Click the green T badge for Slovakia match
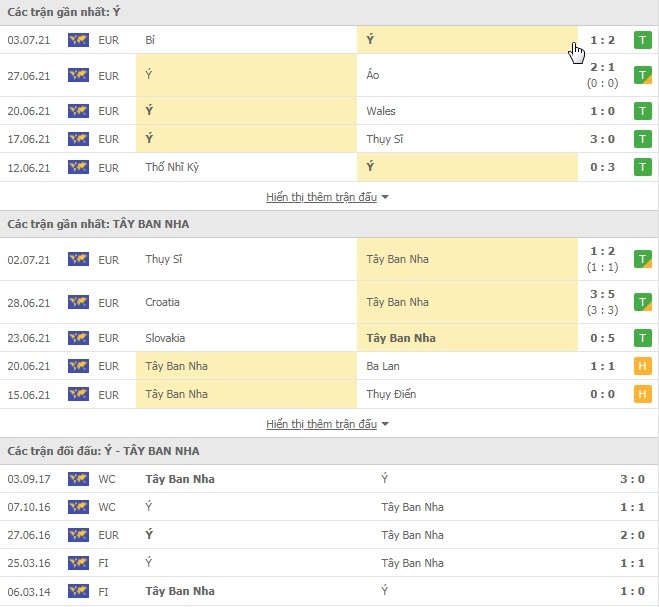This screenshot has height=607, width=659. [643, 338]
